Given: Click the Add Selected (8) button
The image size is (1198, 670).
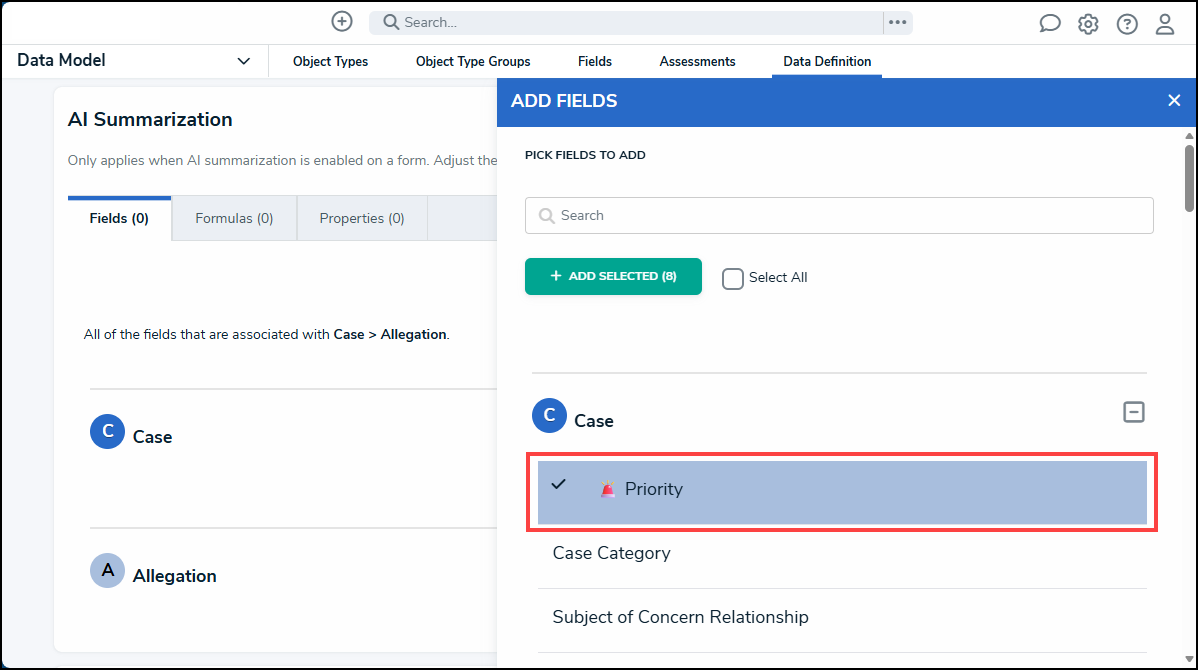Looking at the screenshot, I should point(613,277).
